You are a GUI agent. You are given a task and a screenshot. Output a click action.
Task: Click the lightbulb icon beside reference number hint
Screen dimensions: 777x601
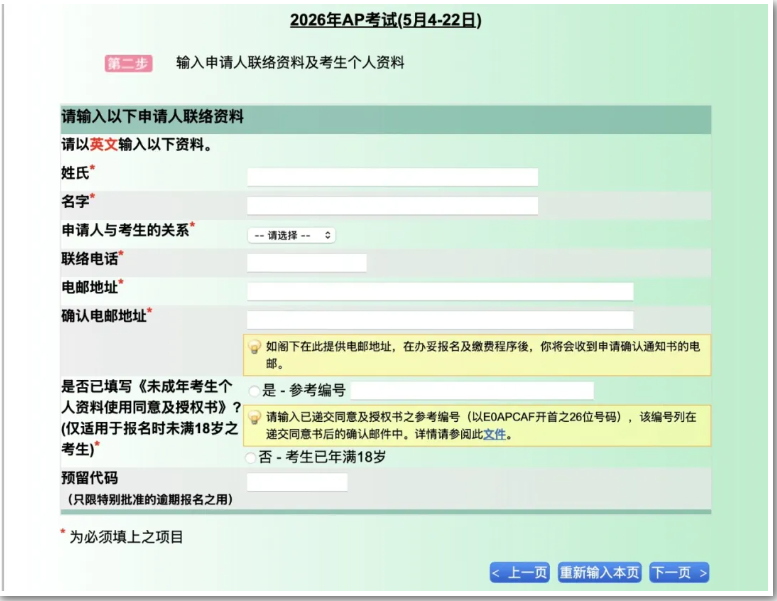(x=254, y=417)
